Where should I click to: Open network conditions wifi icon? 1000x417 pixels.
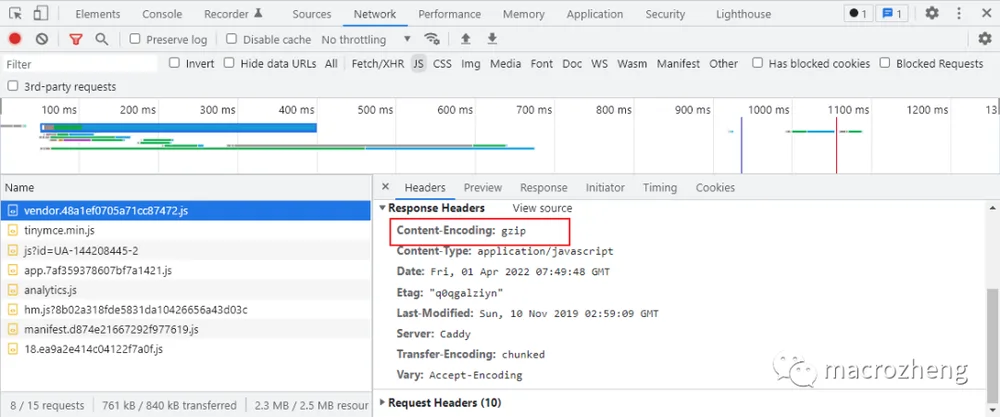432,39
